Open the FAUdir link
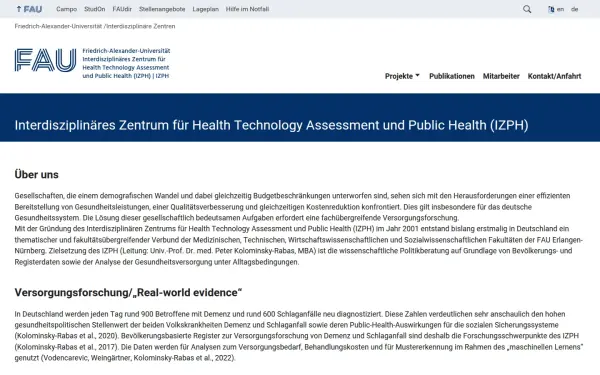This screenshot has height=375, width=600. point(122,9)
